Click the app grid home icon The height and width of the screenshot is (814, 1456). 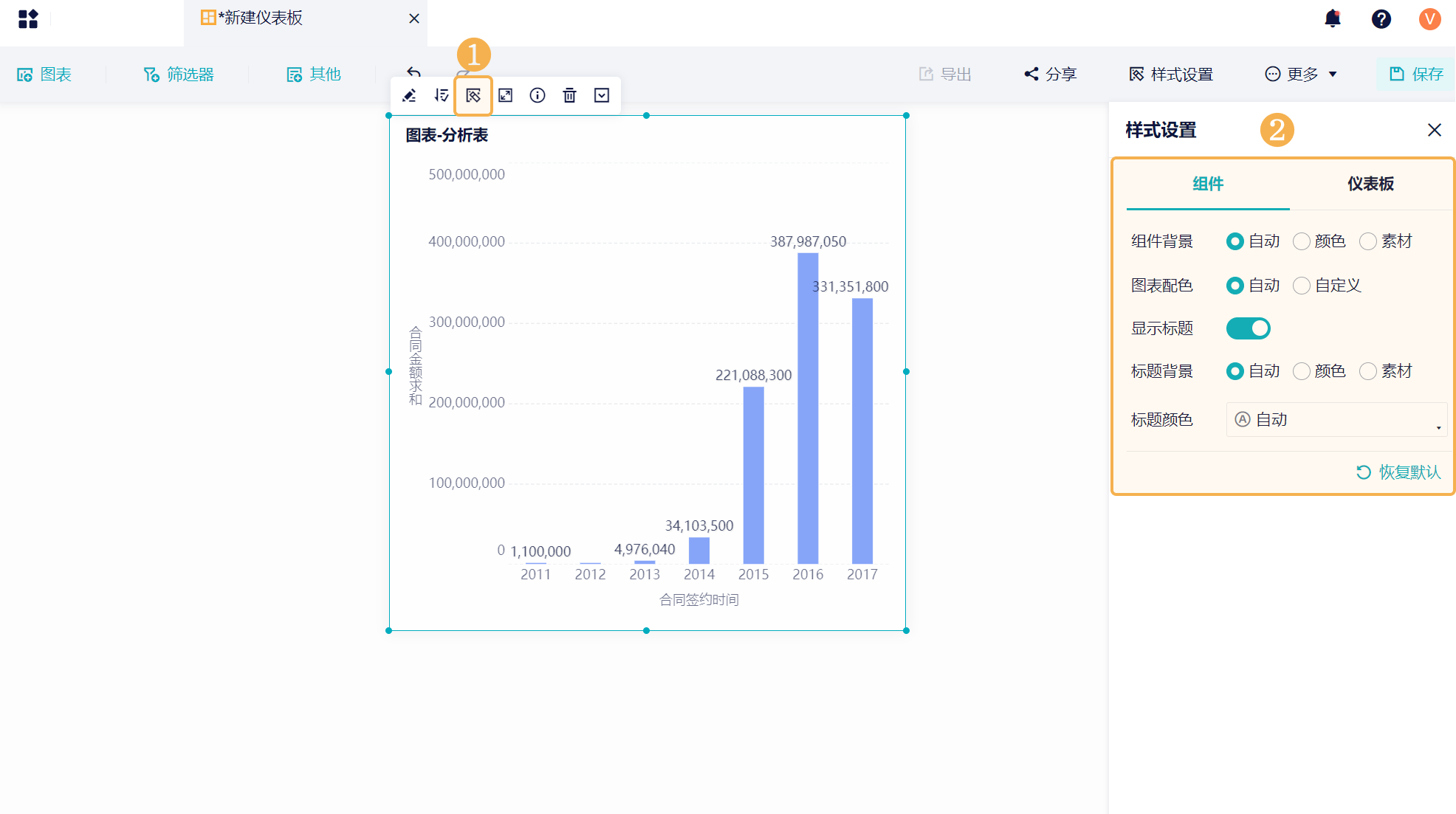(28, 18)
